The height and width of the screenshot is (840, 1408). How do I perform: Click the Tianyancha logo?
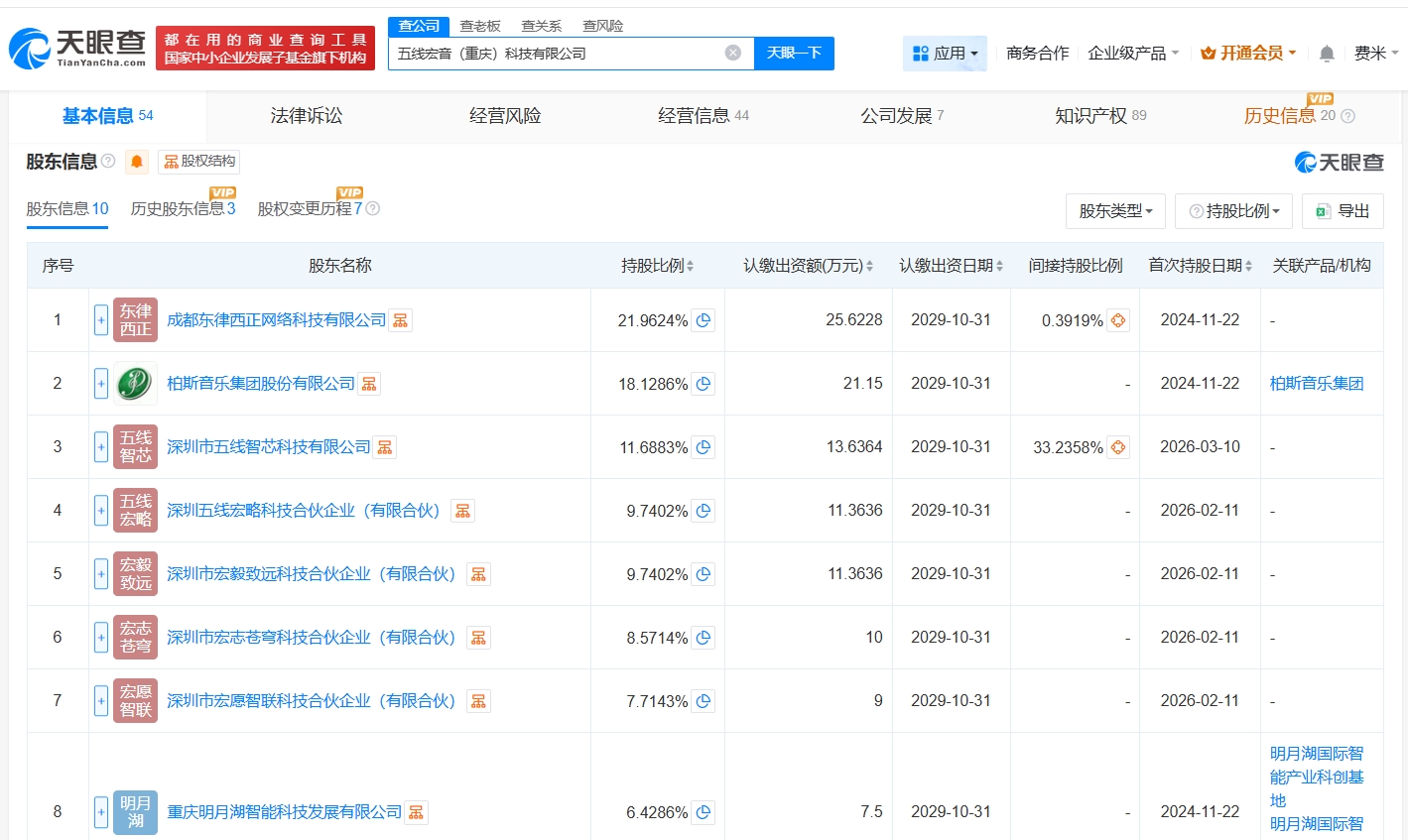click(77, 48)
